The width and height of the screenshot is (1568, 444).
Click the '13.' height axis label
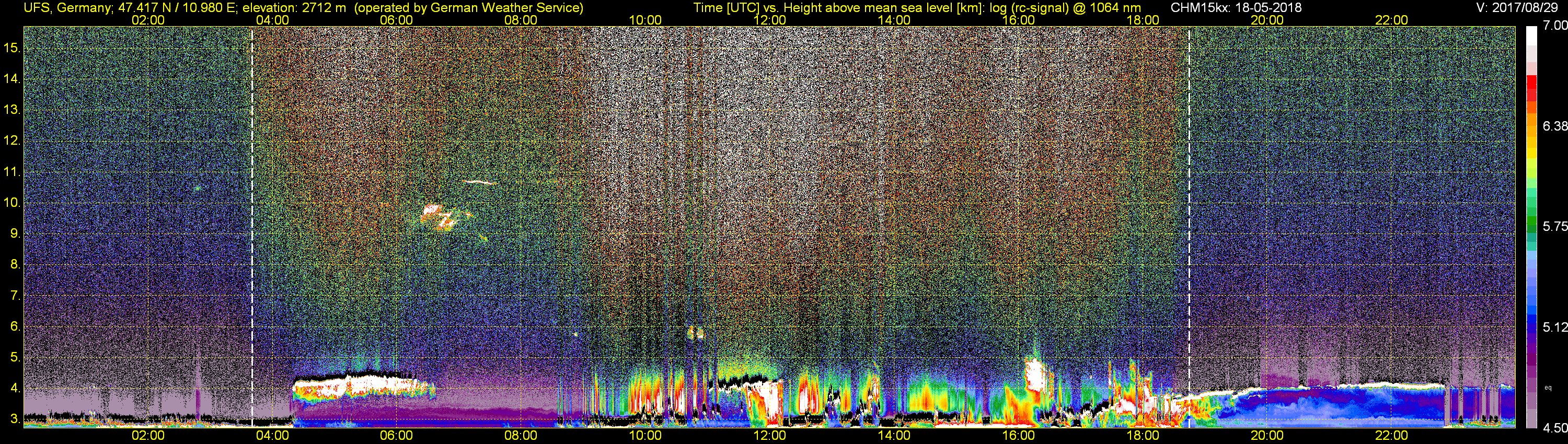[12, 110]
